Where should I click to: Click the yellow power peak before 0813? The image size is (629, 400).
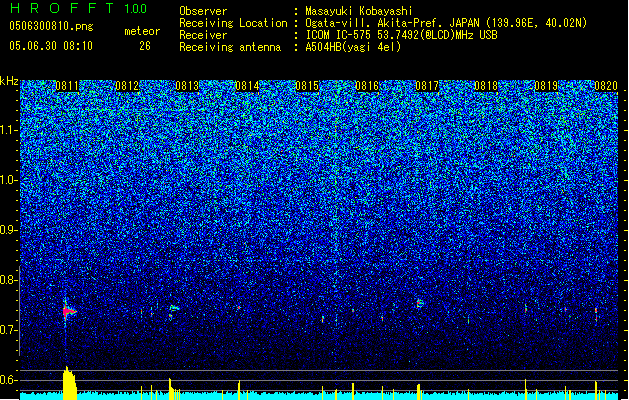(171, 389)
